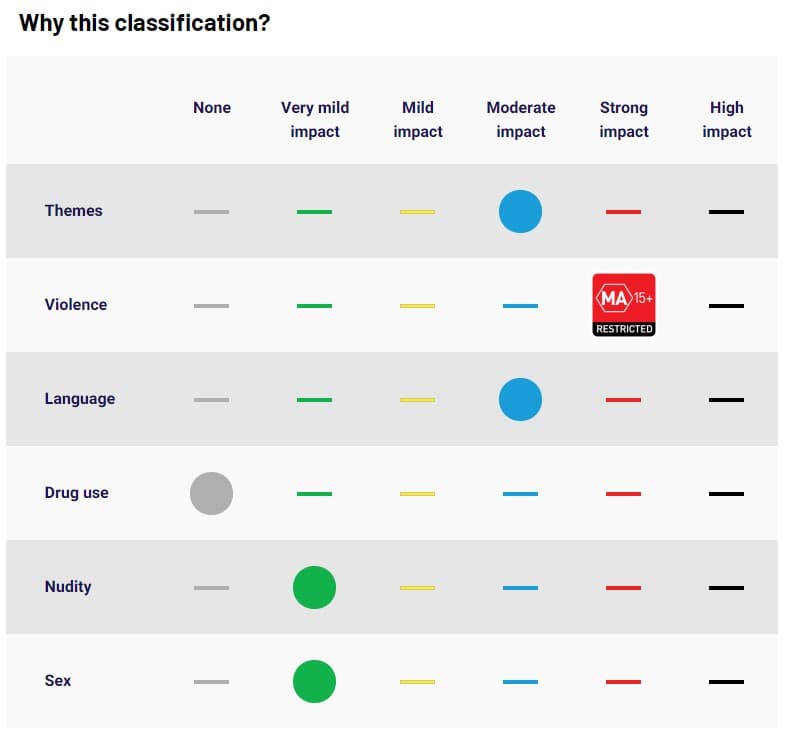This screenshot has width=785, height=735.
Task: Click the Drug use row label
Action: click(77, 493)
